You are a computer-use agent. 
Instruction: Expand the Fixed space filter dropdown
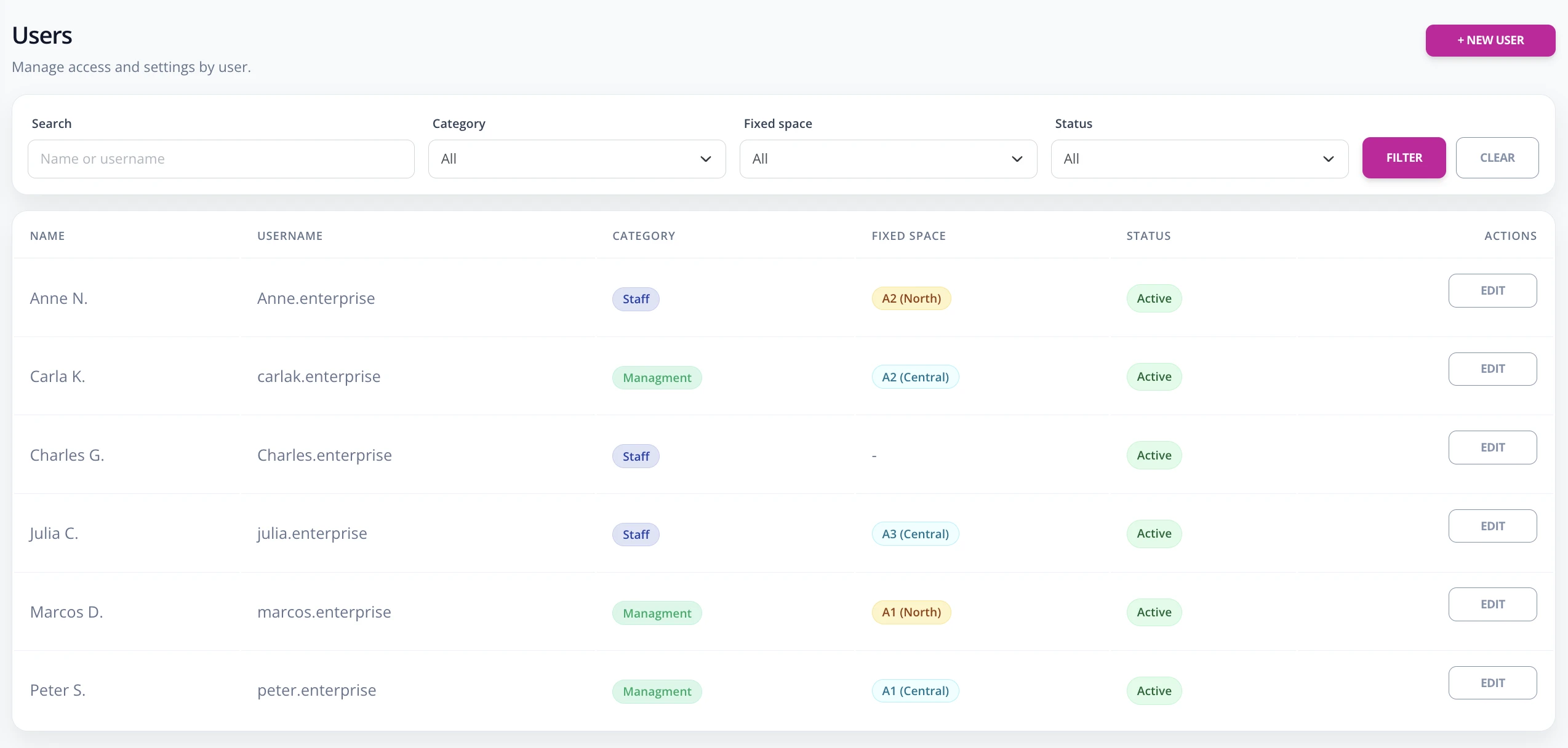click(x=888, y=159)
